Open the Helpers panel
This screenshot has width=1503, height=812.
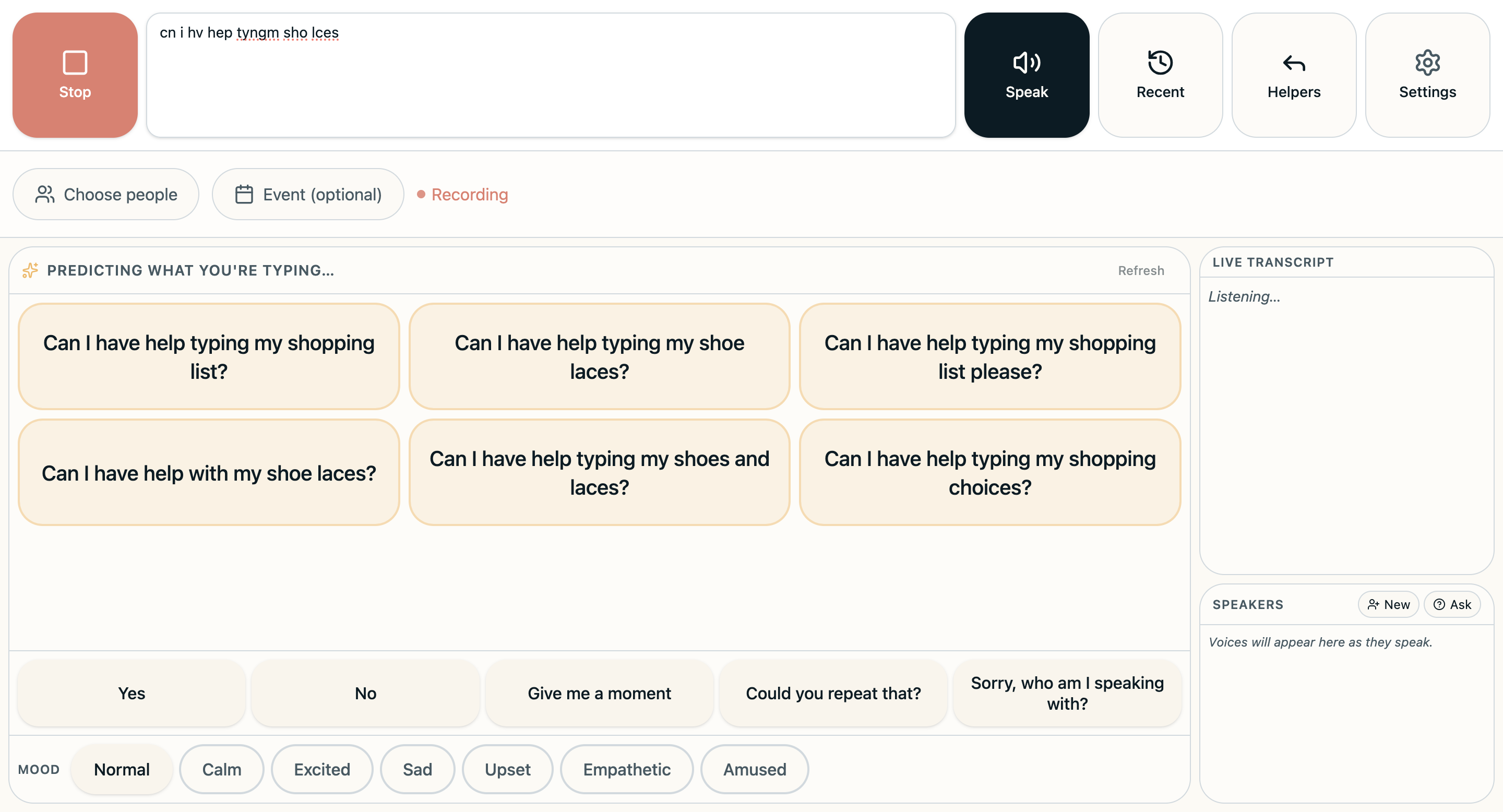[x=1294, y=75]
